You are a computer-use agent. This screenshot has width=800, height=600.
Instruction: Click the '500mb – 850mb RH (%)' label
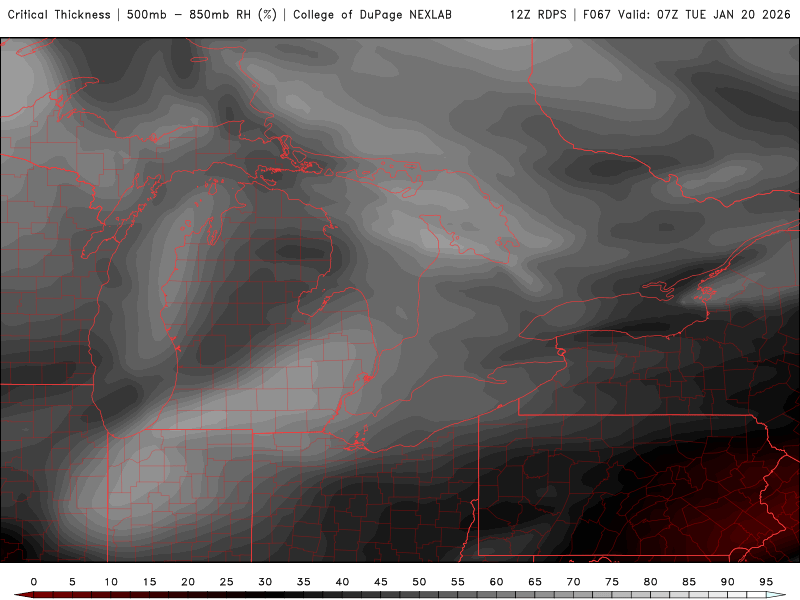[x=202, y=15]
